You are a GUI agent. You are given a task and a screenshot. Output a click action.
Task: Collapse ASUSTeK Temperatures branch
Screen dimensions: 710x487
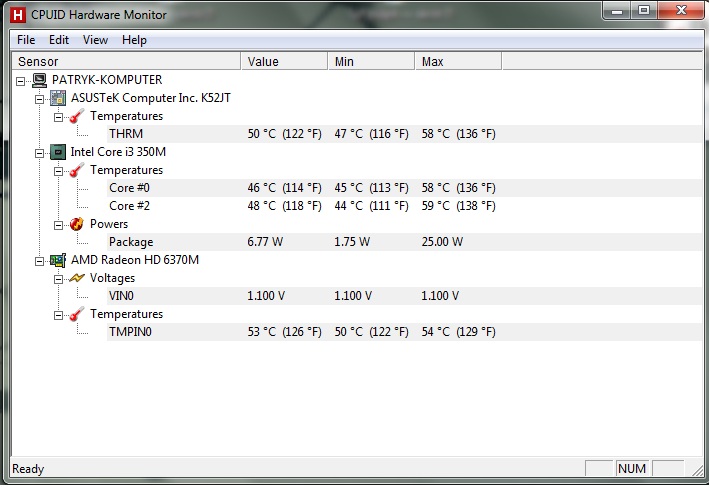pyautogui.click(x=58, y=118)
